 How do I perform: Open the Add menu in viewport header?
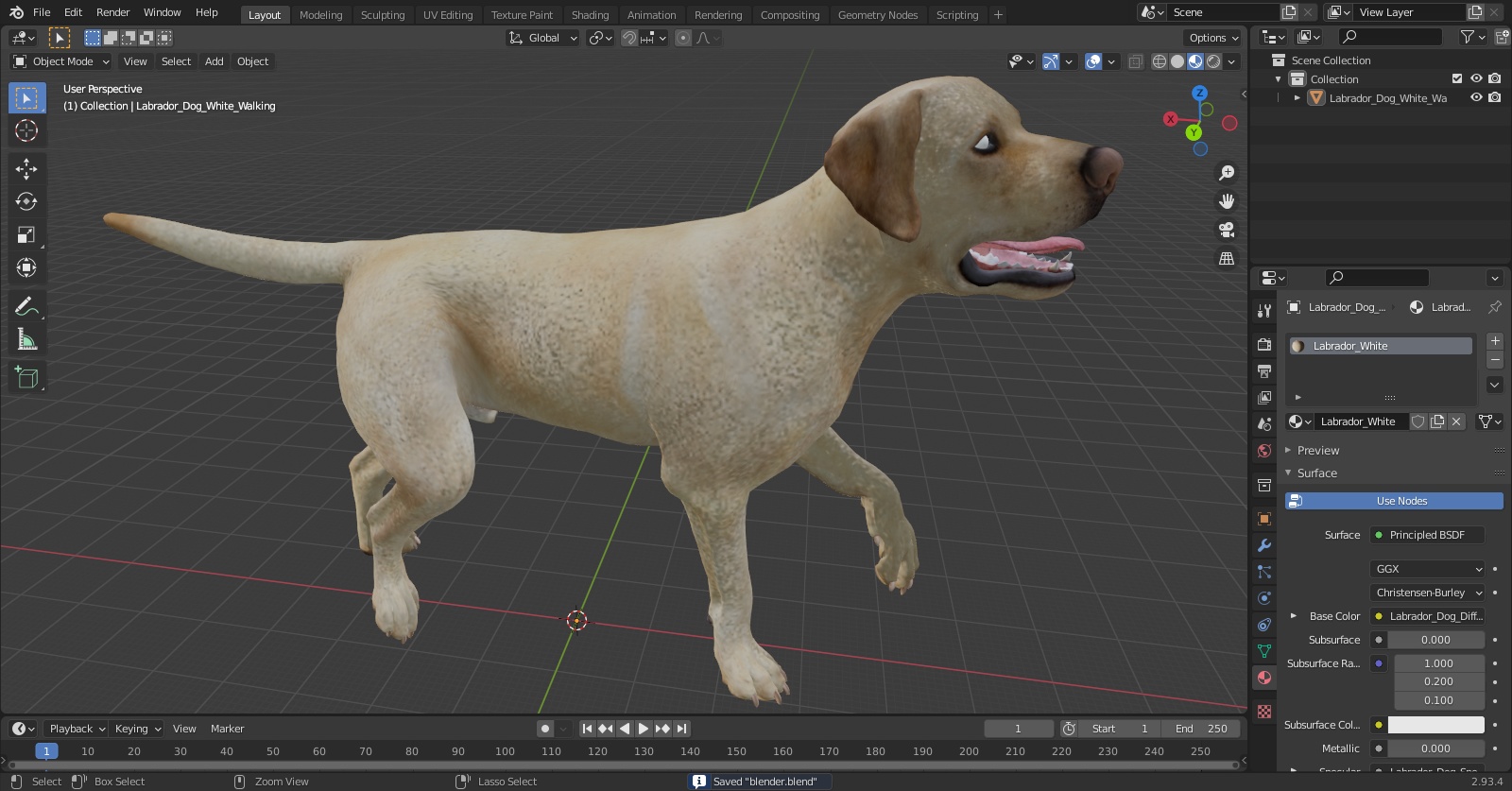coord(215,61)
